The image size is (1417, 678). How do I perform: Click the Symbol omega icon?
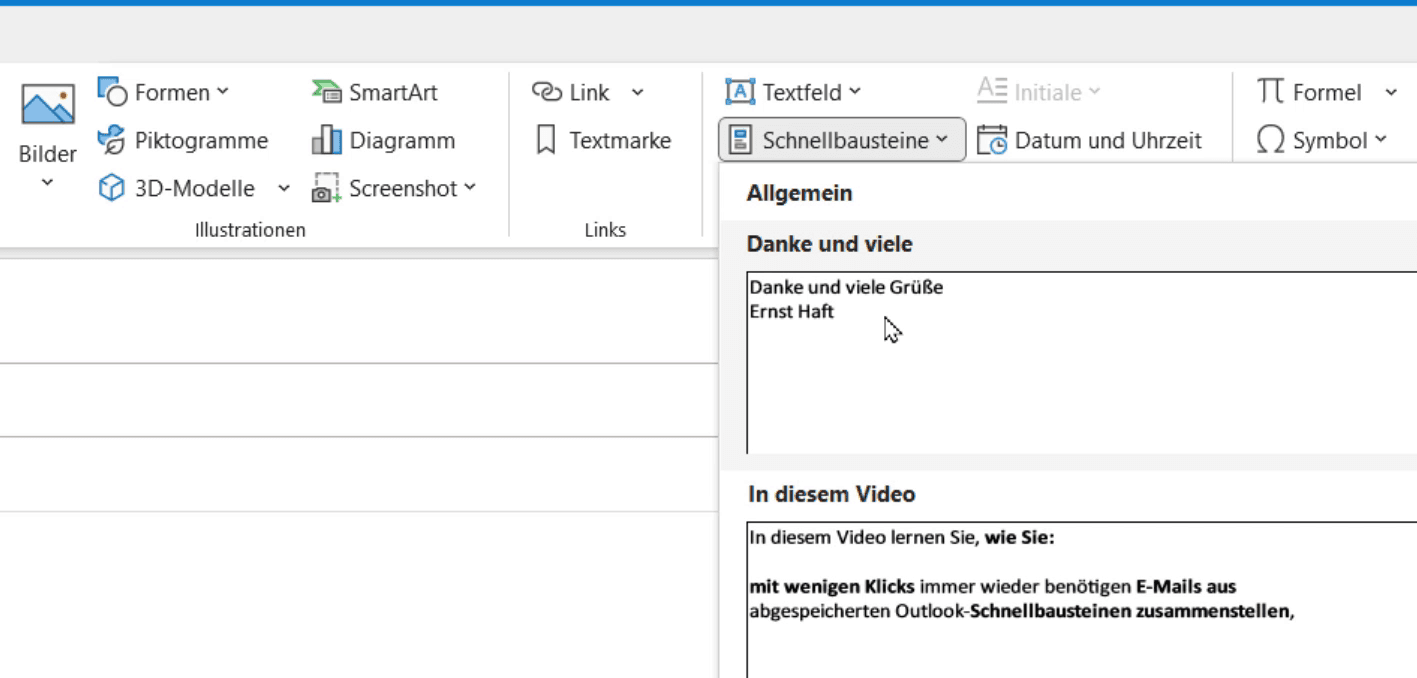coord(1270,140)
